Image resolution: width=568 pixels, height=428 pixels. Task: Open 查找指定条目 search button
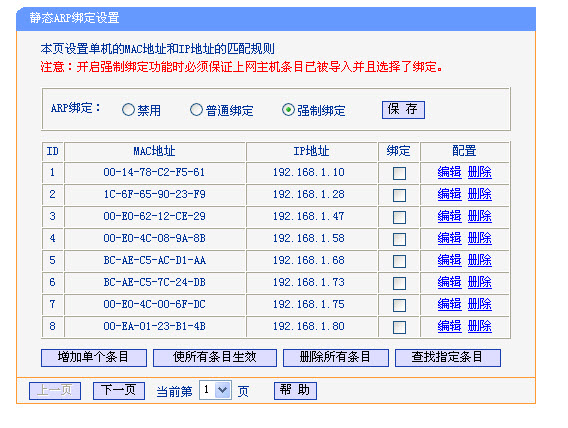click(x=448, y=358)
